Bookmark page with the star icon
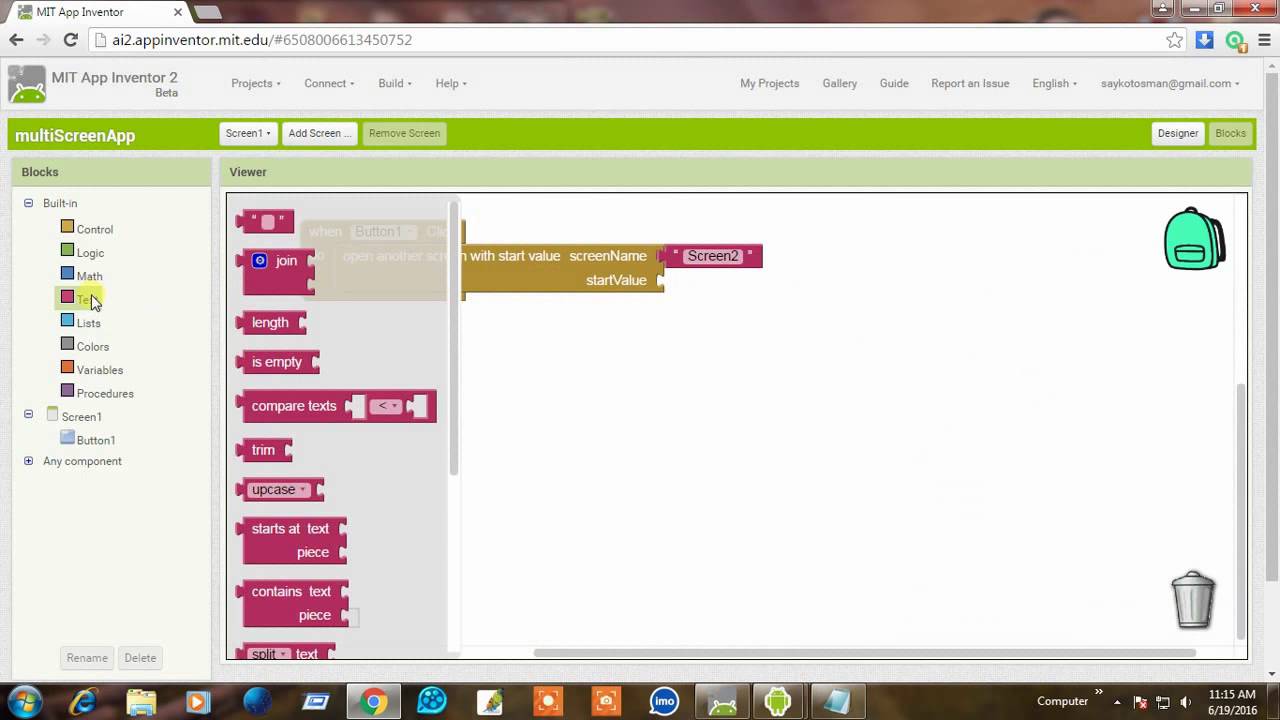1280x720 pixels. [x=1174, y=40]
